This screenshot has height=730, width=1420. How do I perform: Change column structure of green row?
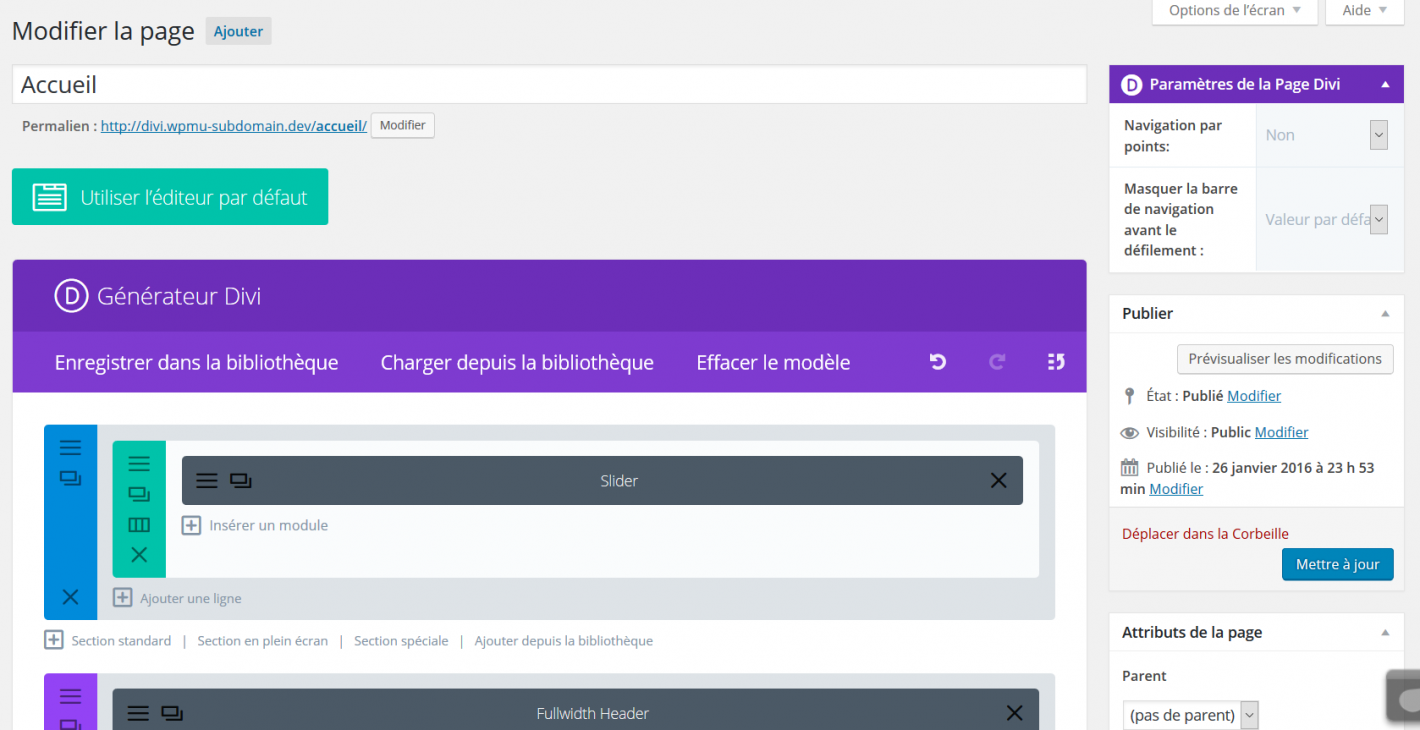point(139,525)
